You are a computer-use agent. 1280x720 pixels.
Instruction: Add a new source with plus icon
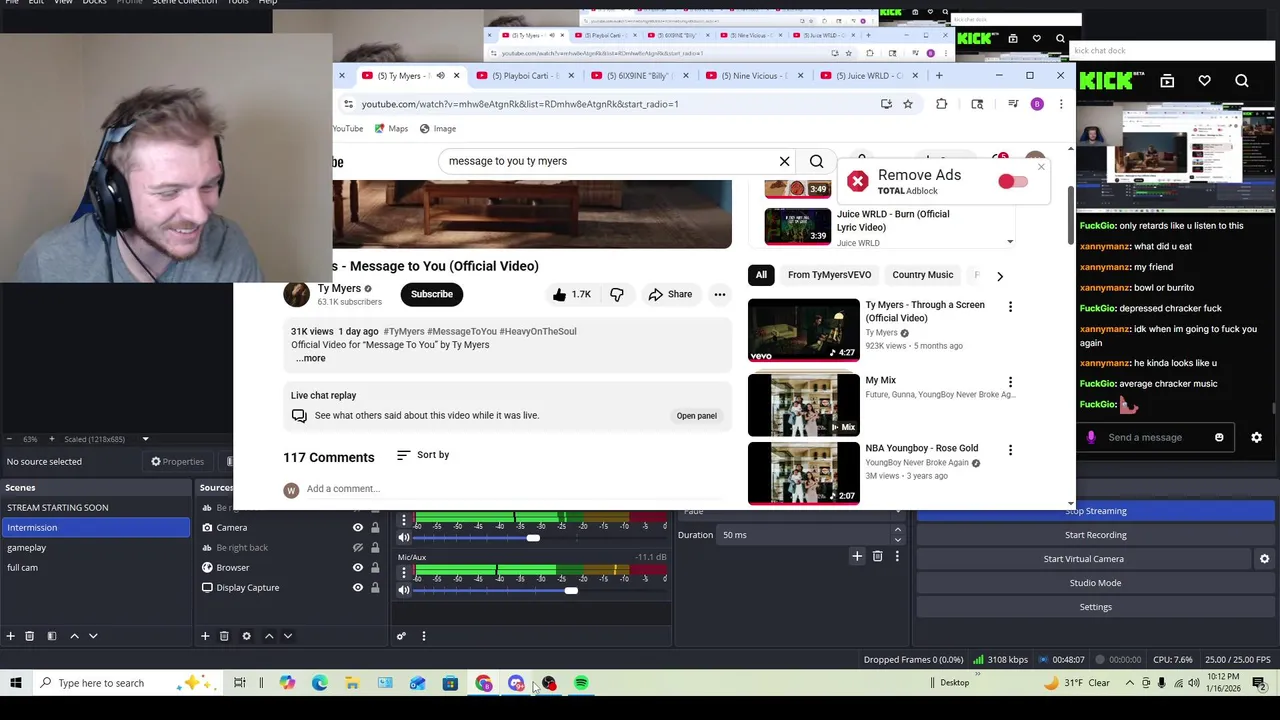(205, 636)
